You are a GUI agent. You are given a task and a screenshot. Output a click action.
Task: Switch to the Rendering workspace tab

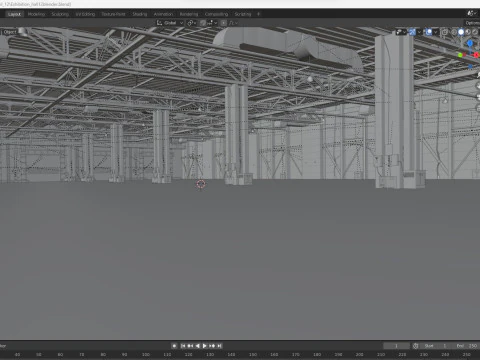coord(189,14)
